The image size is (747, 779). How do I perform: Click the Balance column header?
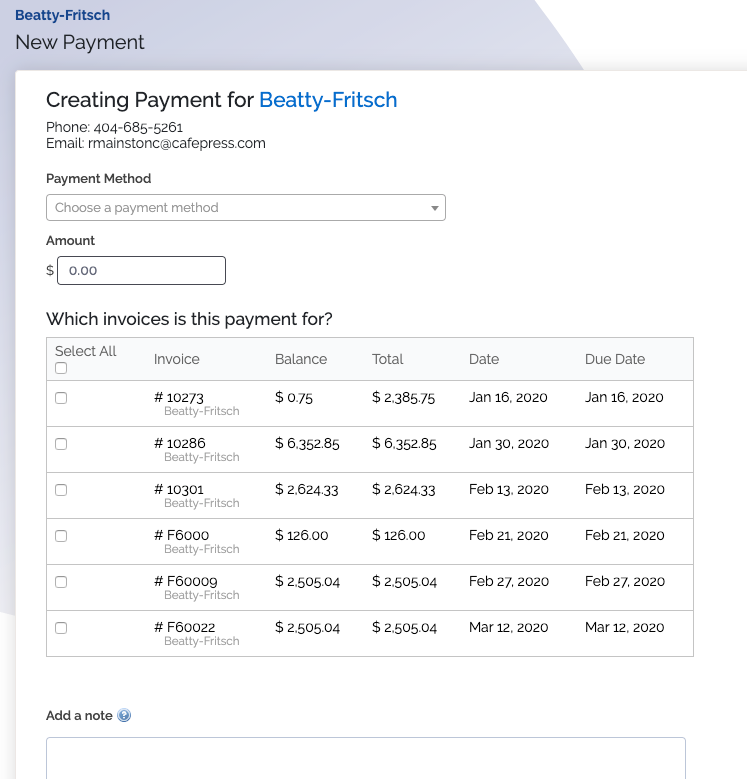301,359
